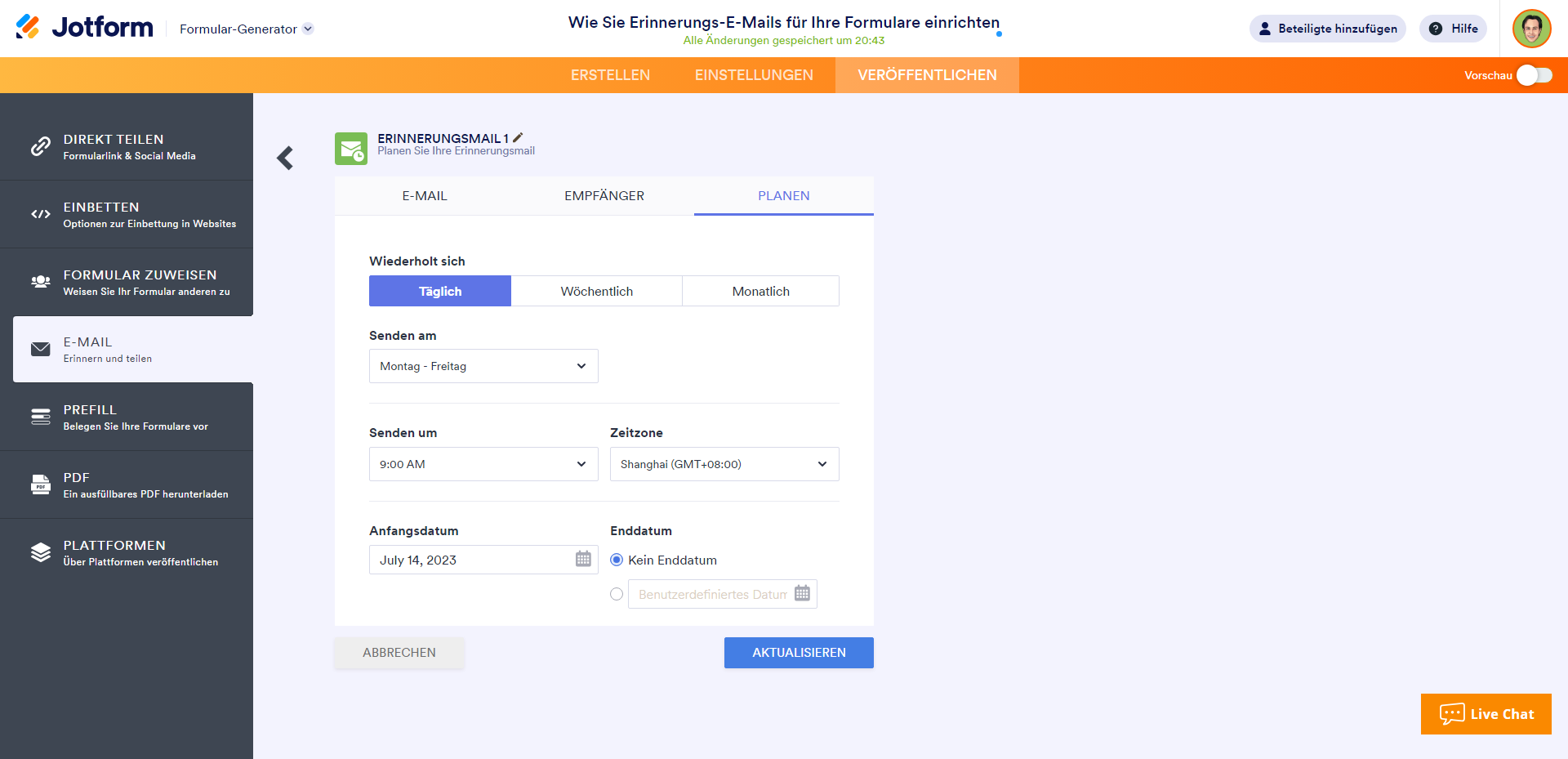Open the Anfangsdatum calendar picker icon
This screenshot has height=759, width=1568.
pyautogui.click(x=583, y=560)
